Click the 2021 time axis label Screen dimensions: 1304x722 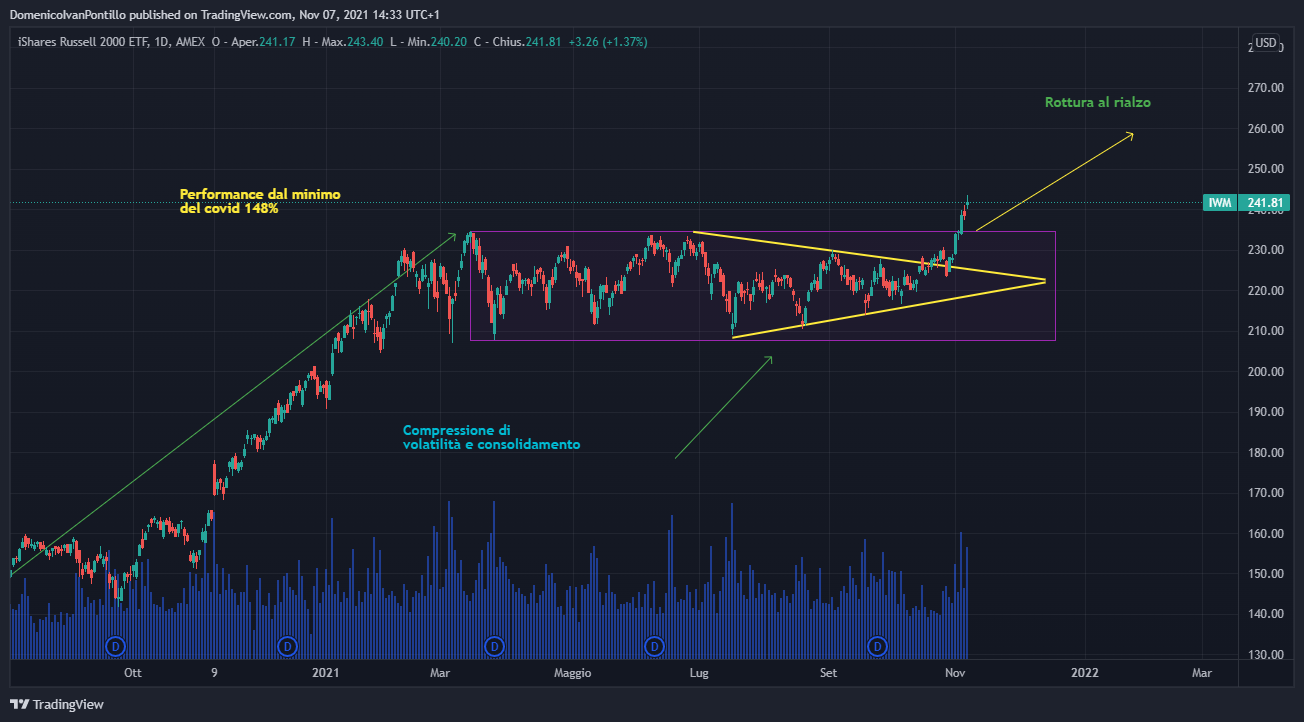point(326,673)
